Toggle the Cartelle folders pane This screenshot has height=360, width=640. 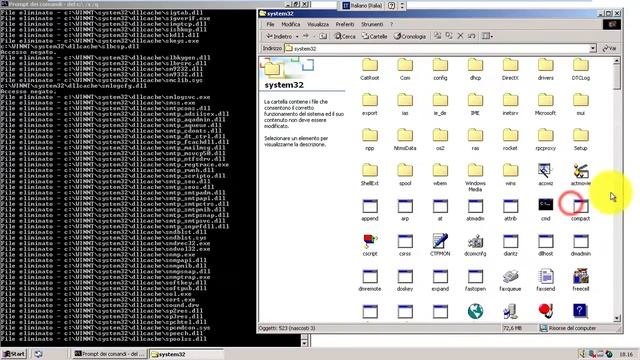374,36
